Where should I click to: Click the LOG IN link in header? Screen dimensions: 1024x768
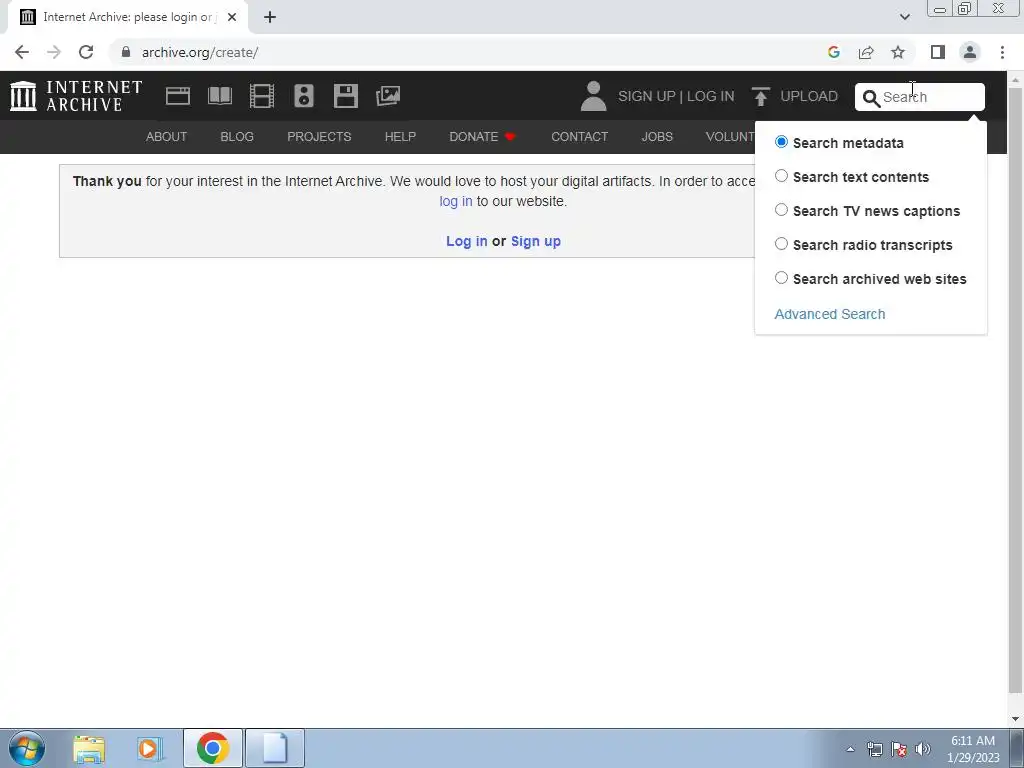(711, 96)
